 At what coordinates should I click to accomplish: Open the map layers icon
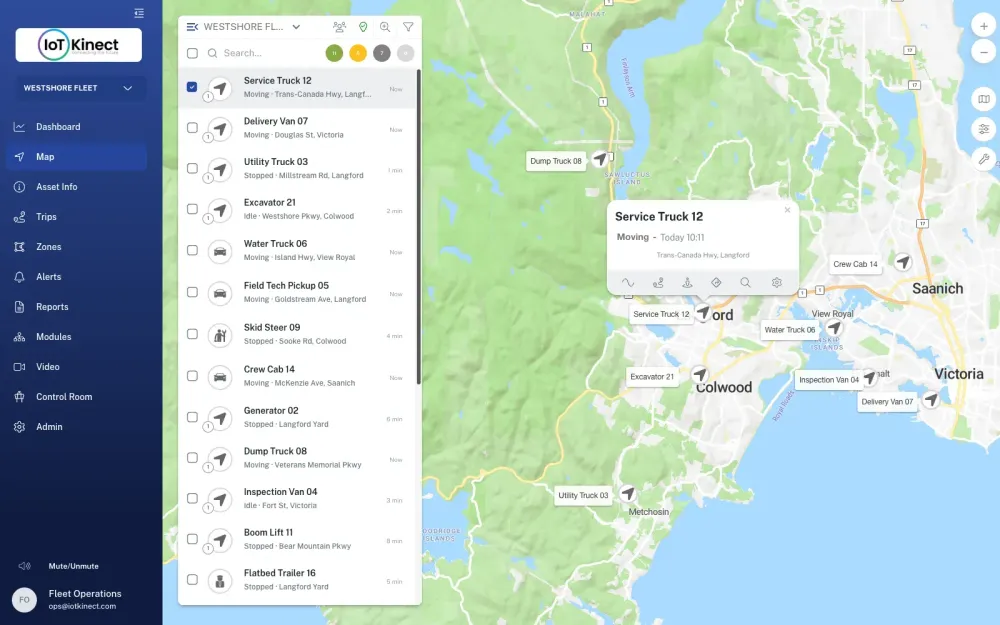click(x=983, y=99)
